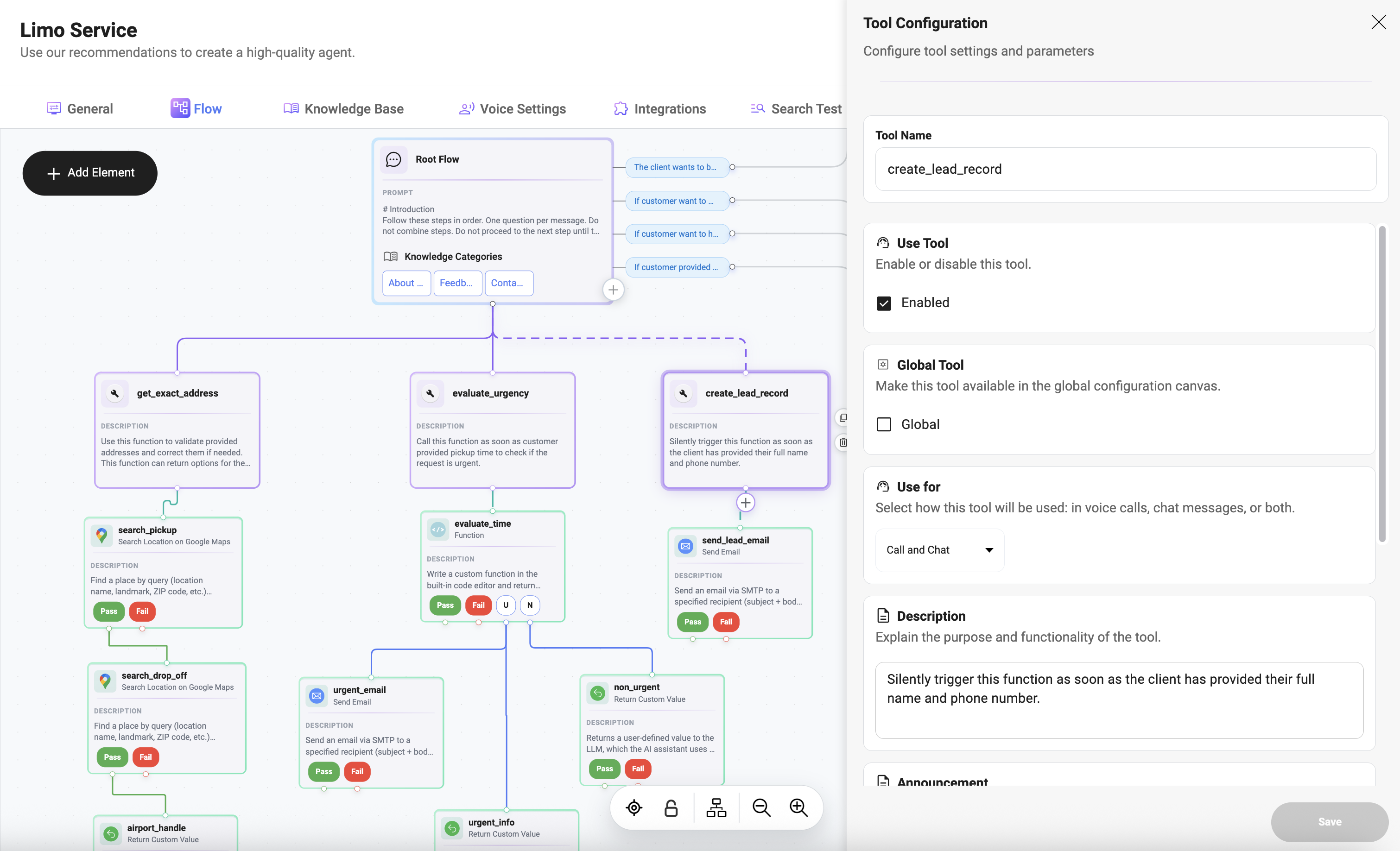Screen dimensions: 1400x851
Task: Click the Tool Name input field
Action: pos(1125,169)
